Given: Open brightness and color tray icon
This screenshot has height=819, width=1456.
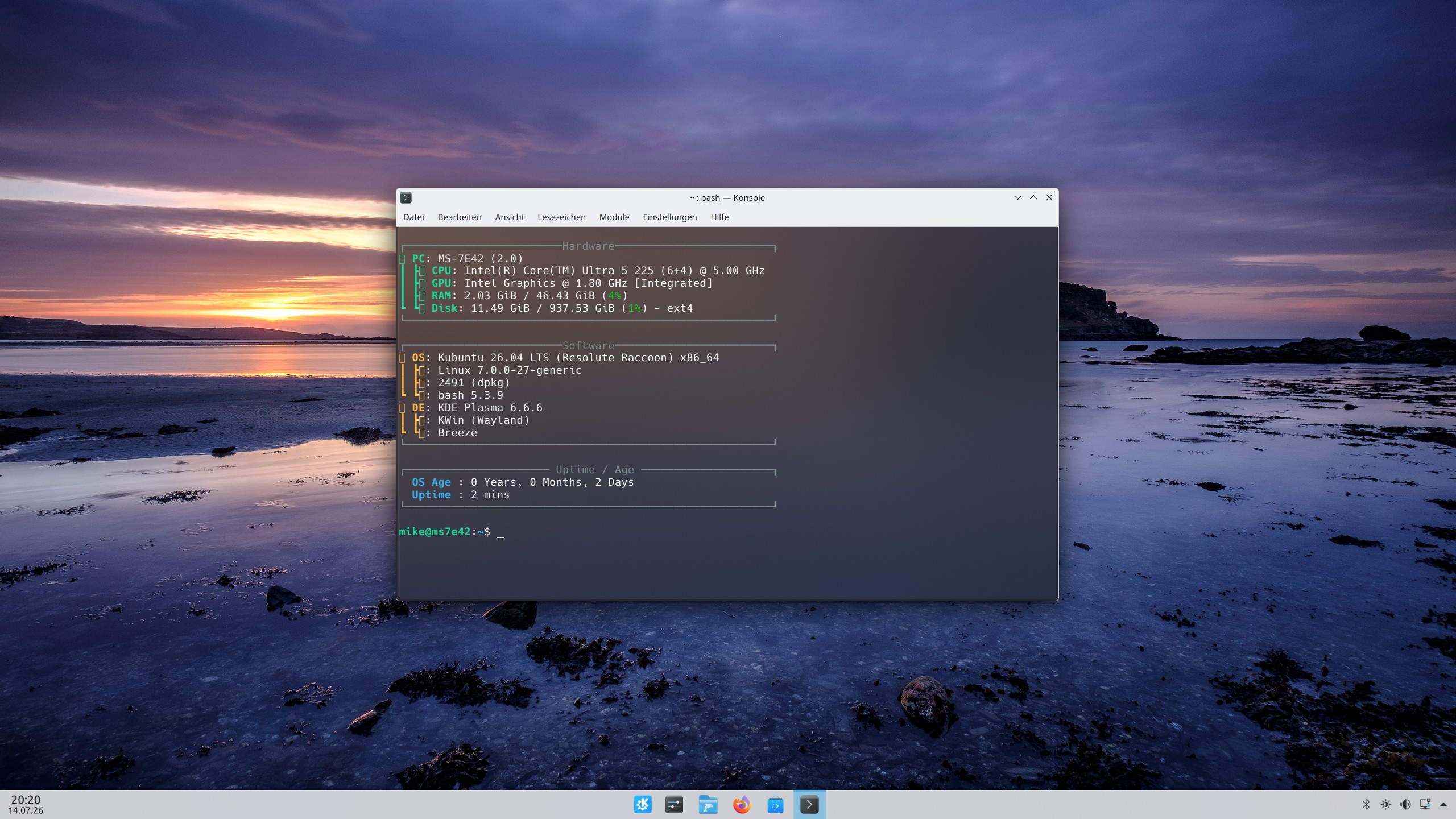Looking at the screenshot, I should pyautogui.click(x=1385, y=804).
